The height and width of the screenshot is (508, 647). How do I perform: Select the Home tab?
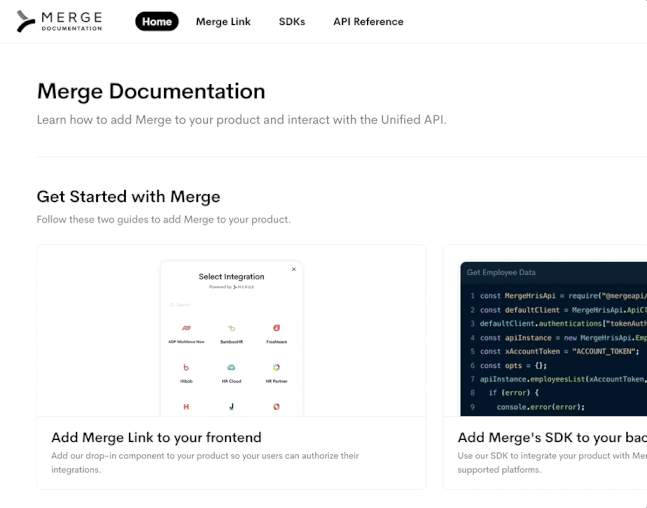click(157, 21)
